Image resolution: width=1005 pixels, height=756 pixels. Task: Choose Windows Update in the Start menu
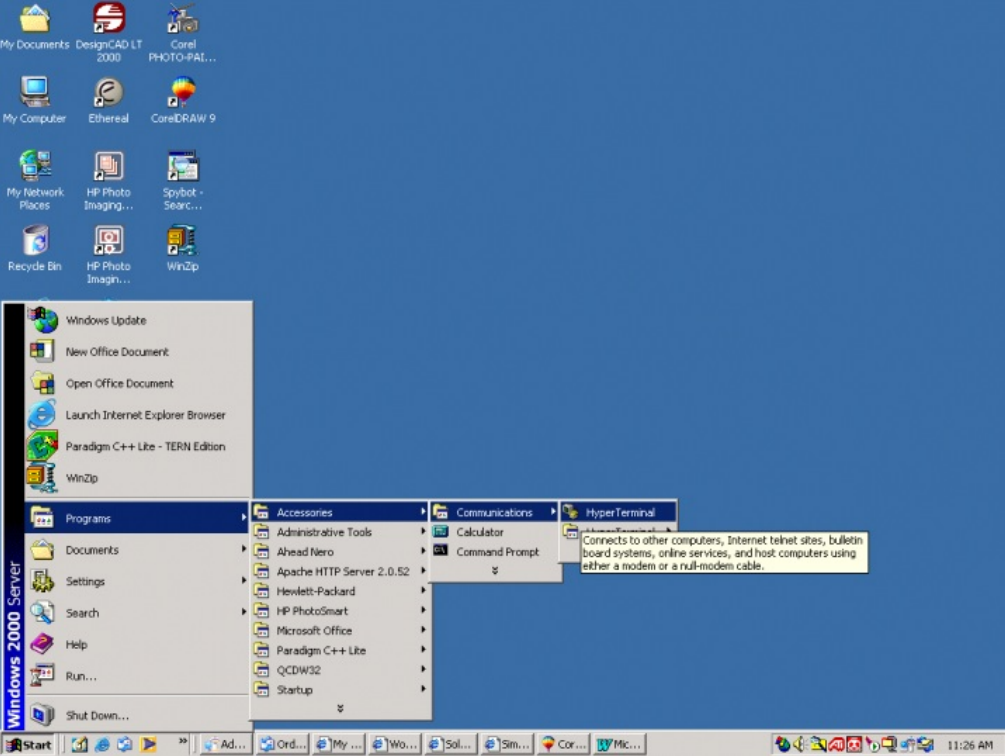pyautogui.click(x=138, y=320)
